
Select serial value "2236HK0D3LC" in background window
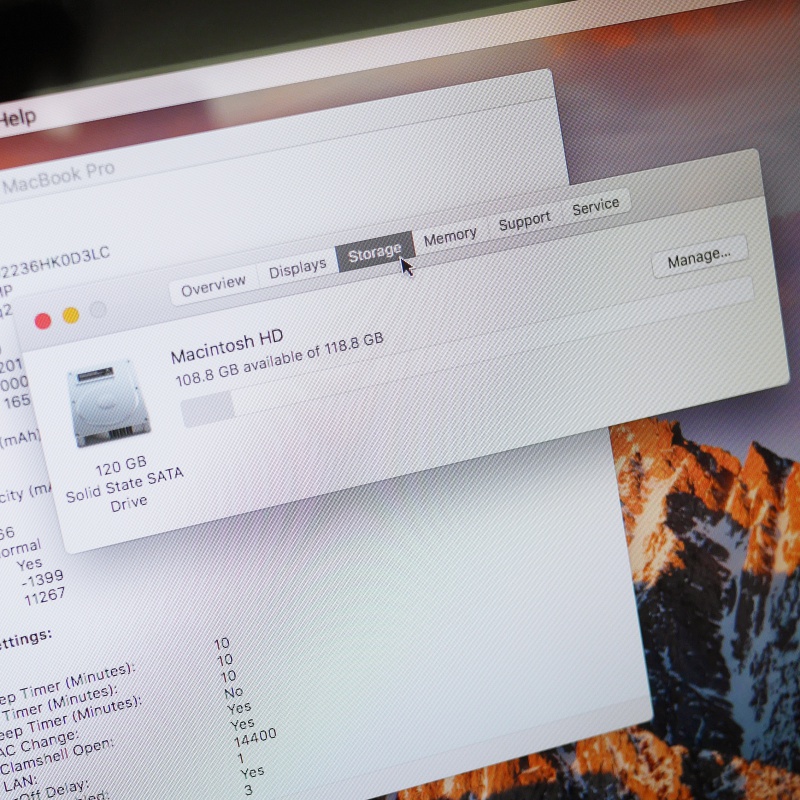pos(55,261)
